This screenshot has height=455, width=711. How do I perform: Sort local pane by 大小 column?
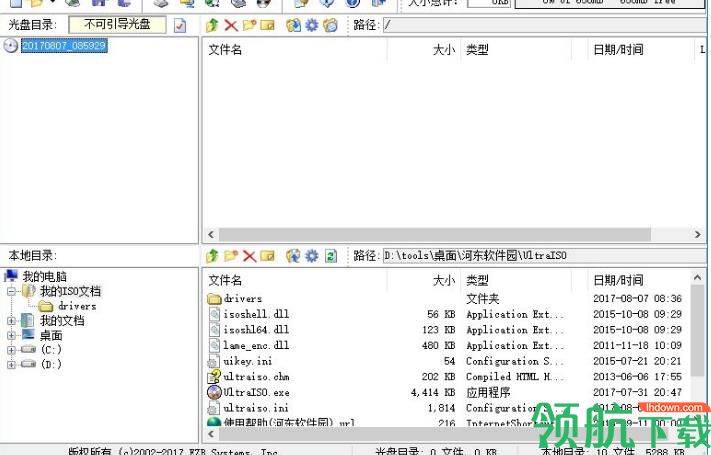pyautogui.click(x=424, y=280)
